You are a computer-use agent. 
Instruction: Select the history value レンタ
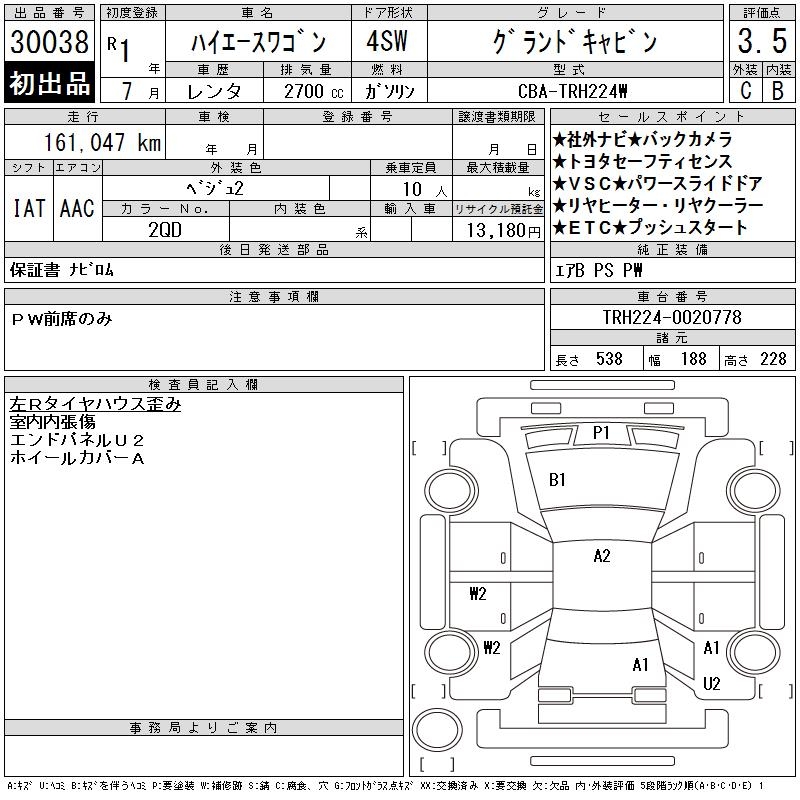point(214,91)
